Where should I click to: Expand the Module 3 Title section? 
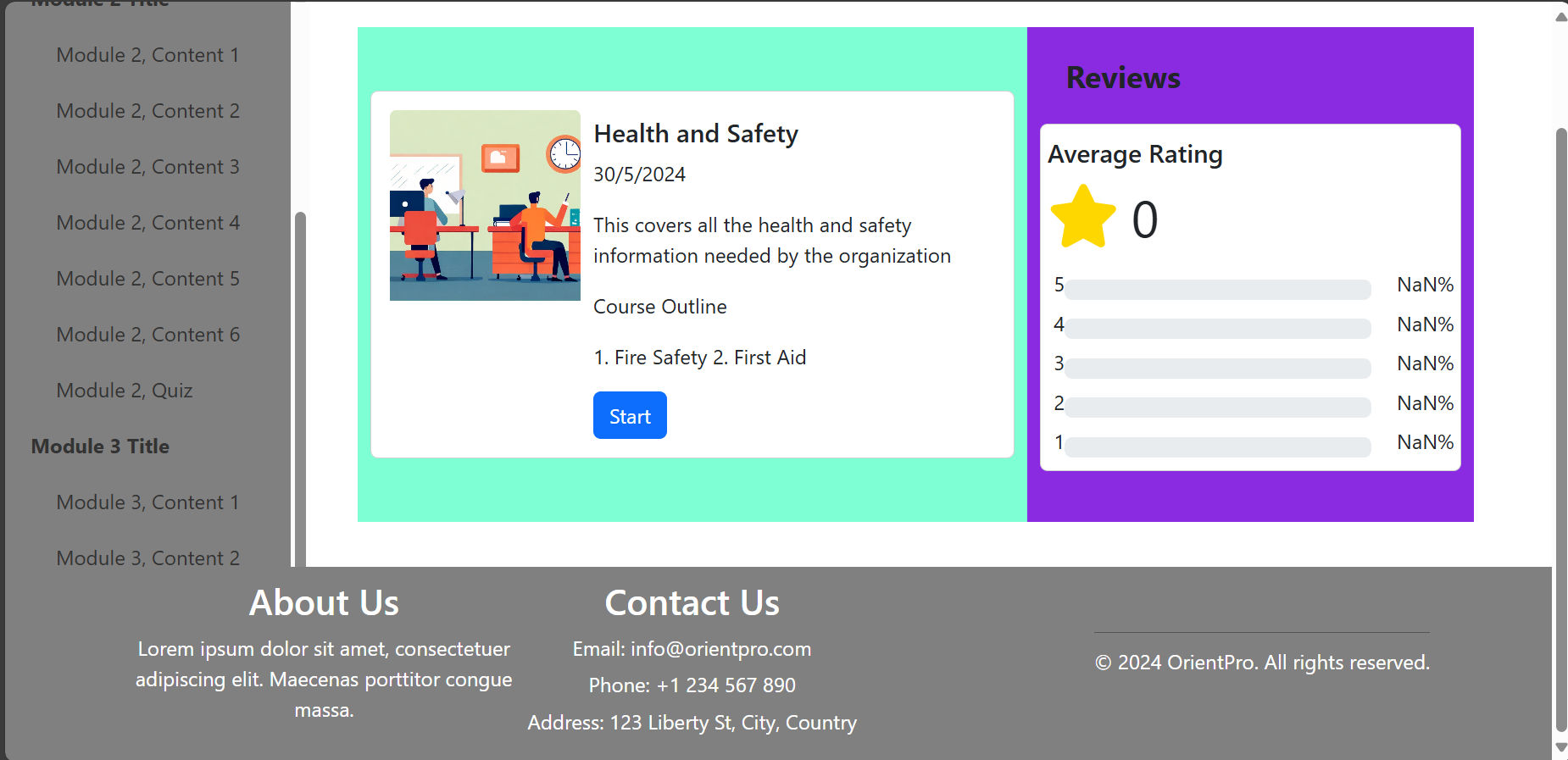[x=100, y=447]
